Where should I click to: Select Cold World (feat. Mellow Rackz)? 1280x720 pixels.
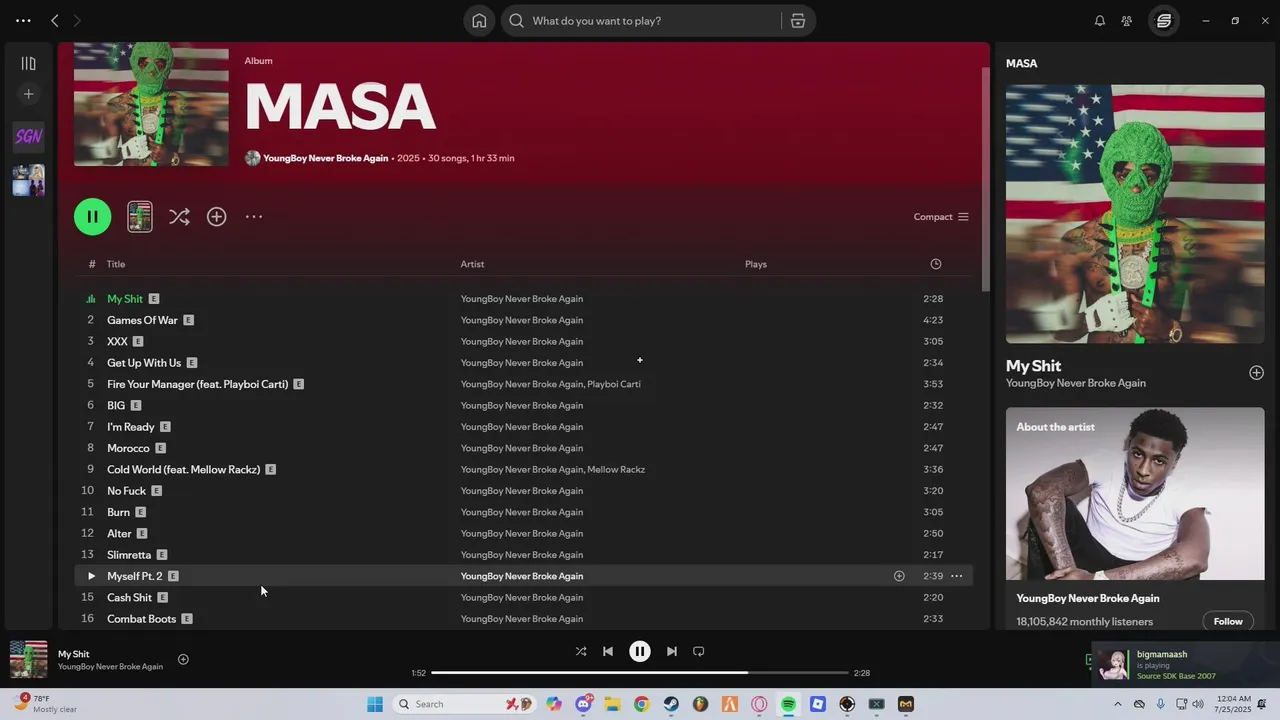(183, 469)
